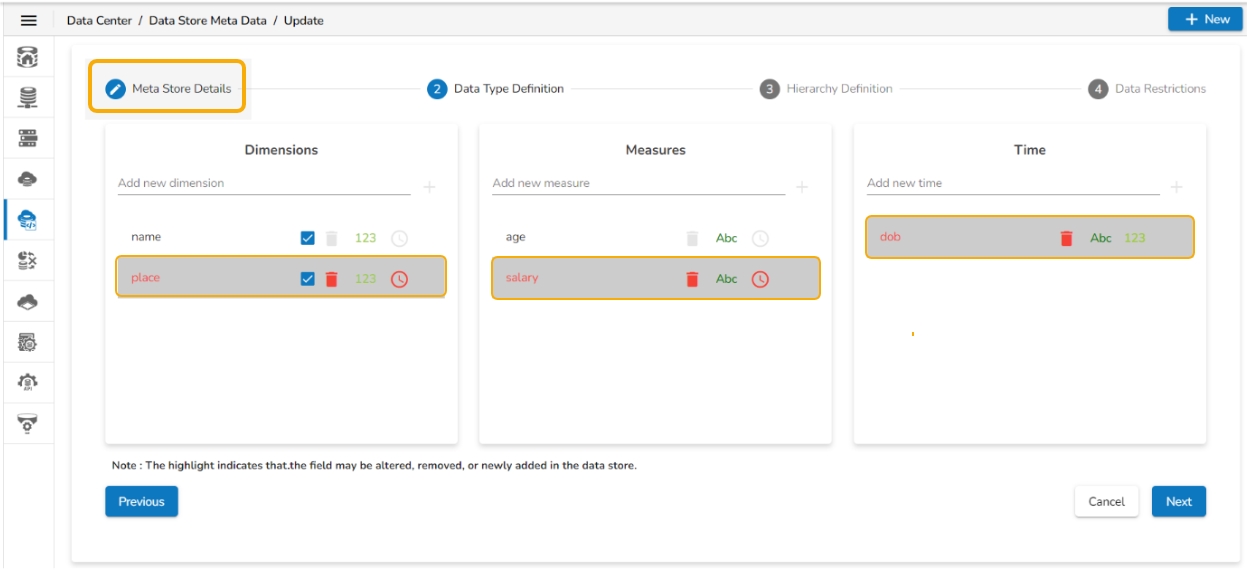1247x571 pixels.
Task: Toggle the place dimension checkbox
Action: coord(308,279)
